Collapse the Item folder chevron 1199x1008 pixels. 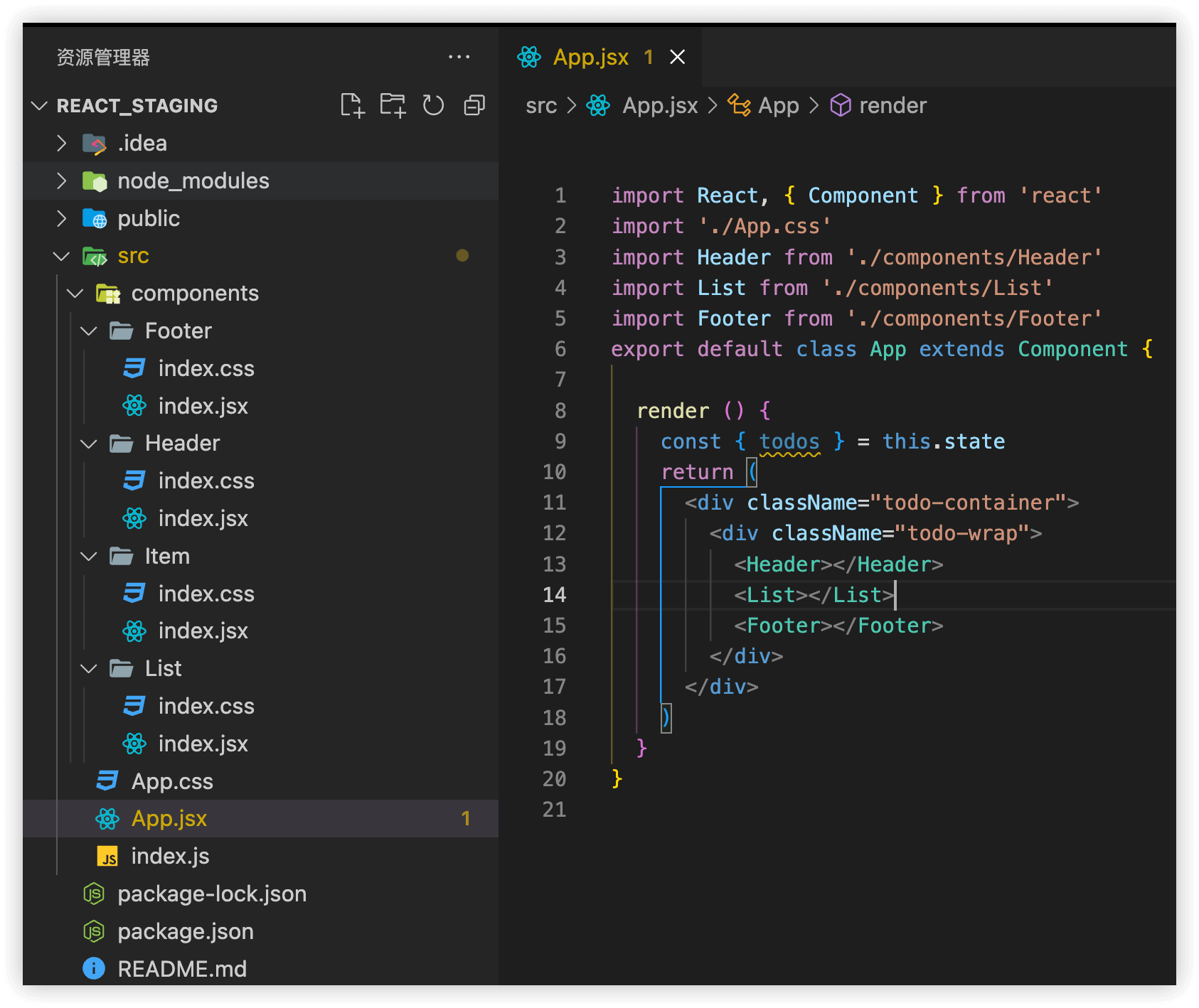click(x=89, y=556)
